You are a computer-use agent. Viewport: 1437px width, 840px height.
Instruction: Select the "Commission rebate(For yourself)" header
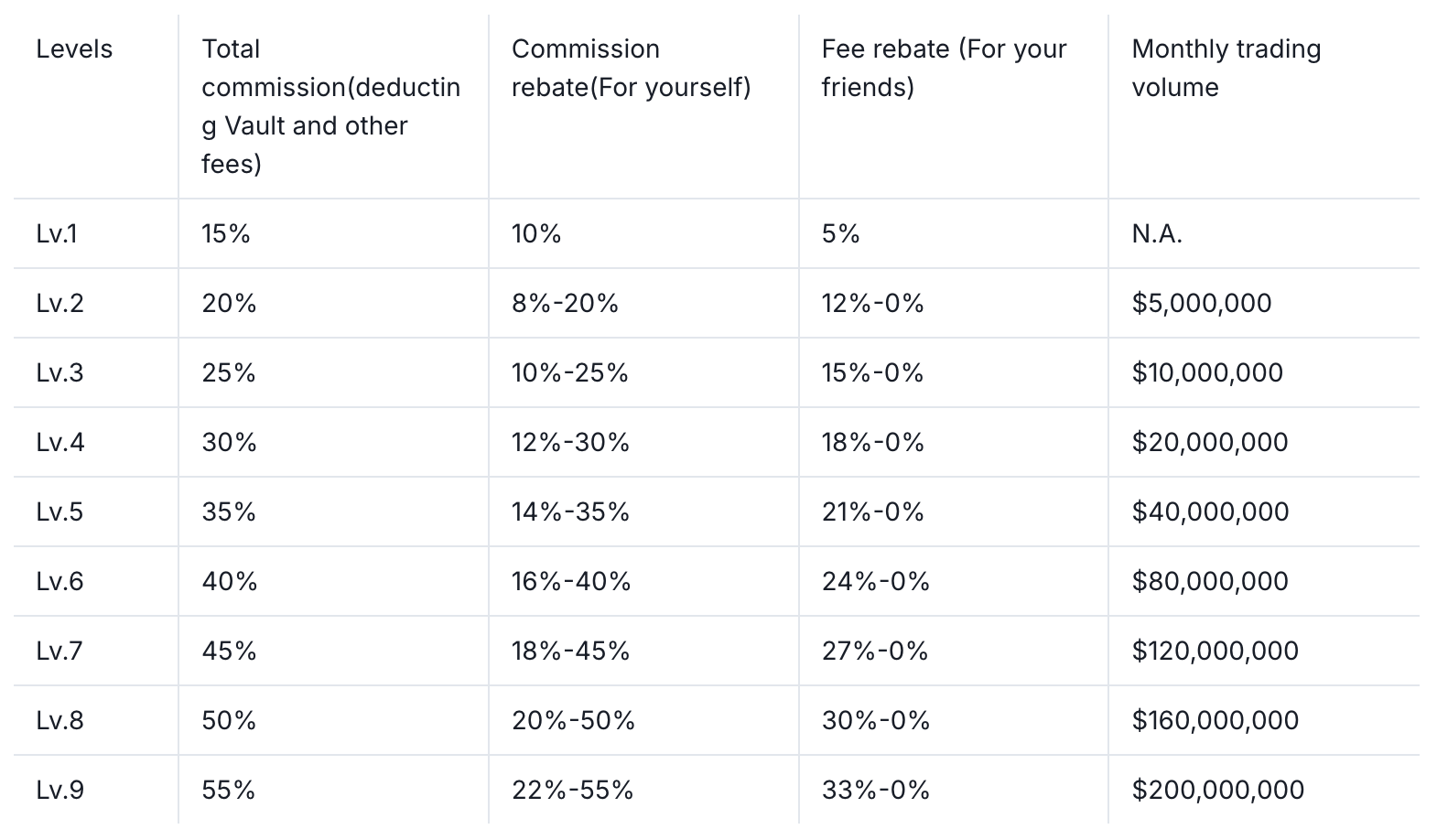[631, 69]
